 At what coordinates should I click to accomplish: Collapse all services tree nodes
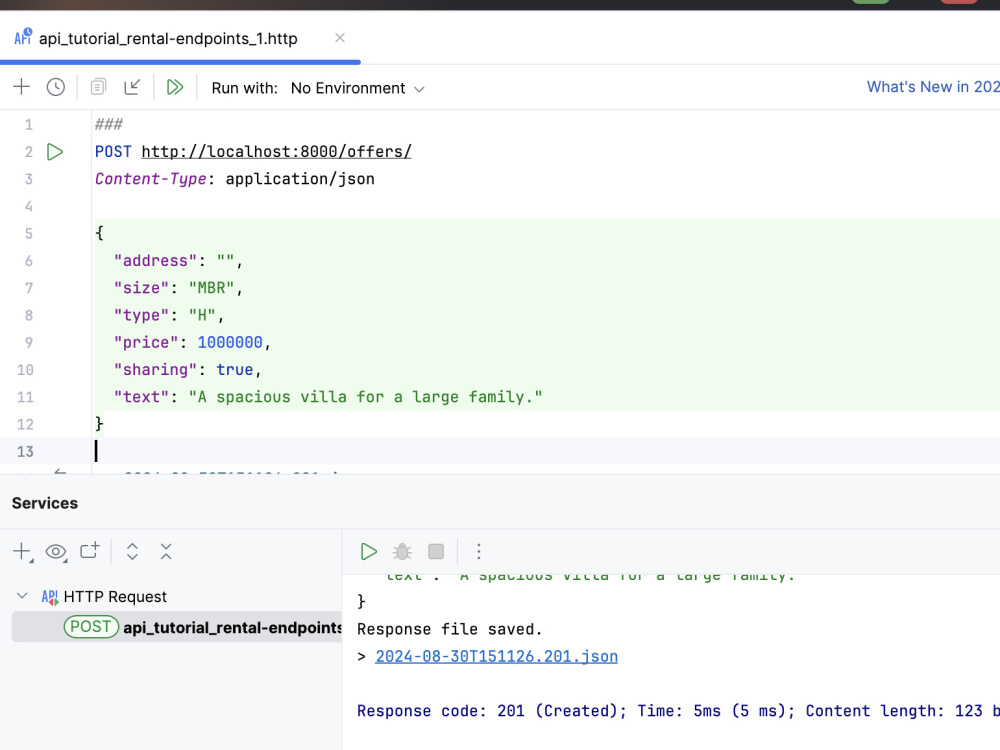coord(166,552)
